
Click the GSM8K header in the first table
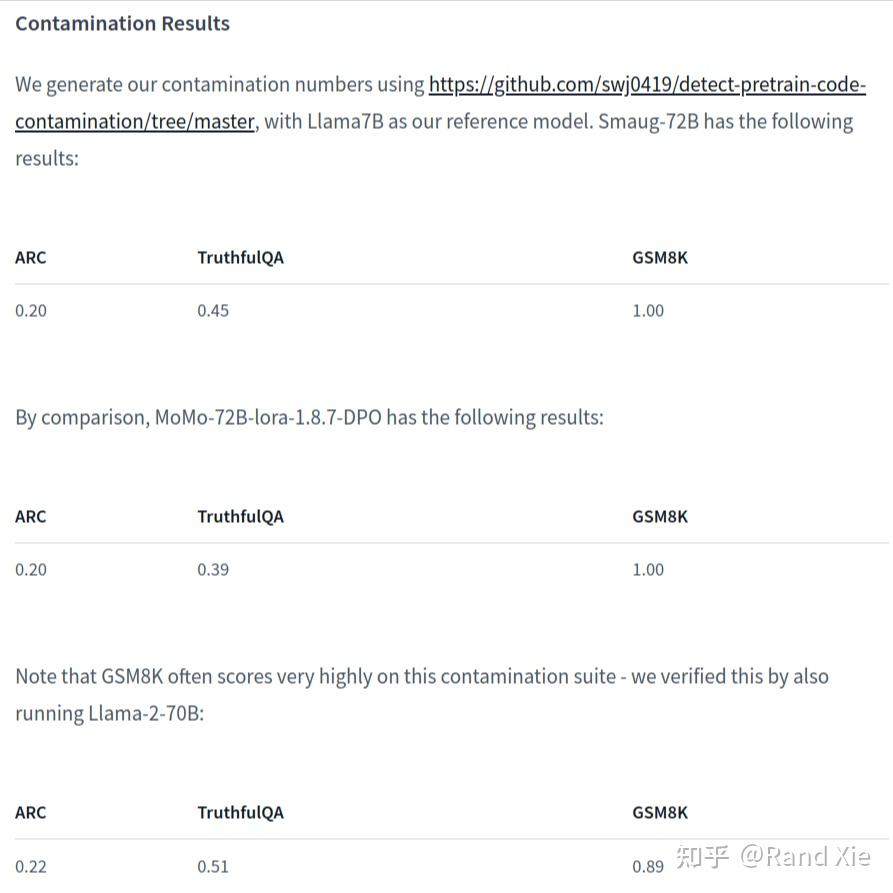[660, 257]
